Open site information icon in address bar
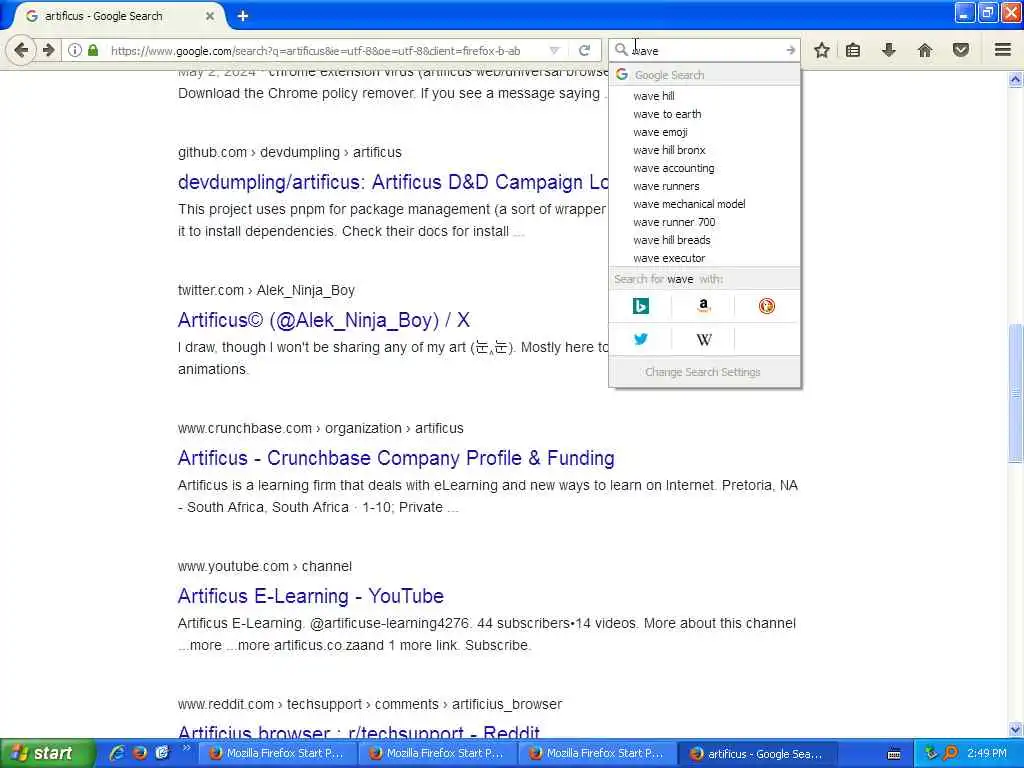Viewport: 1024px width, 768px height. (x=75, y=50)
